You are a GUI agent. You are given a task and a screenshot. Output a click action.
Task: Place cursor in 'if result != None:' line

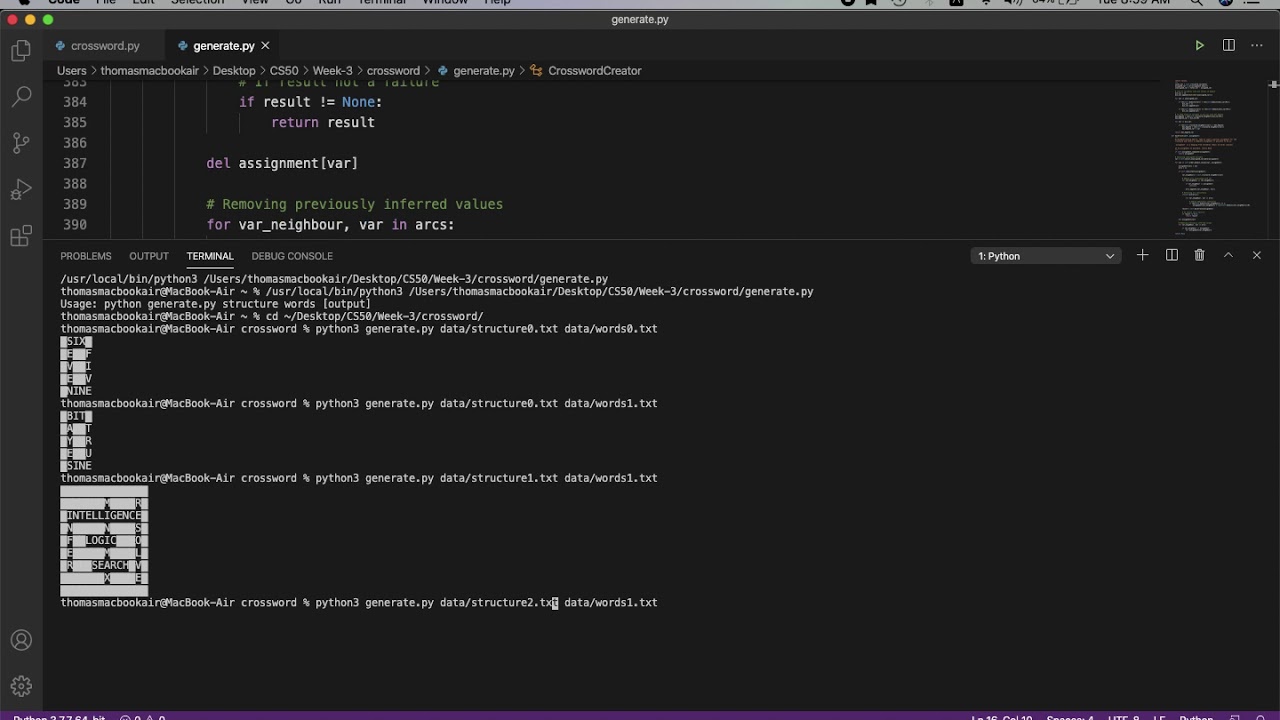pos(310,102)
